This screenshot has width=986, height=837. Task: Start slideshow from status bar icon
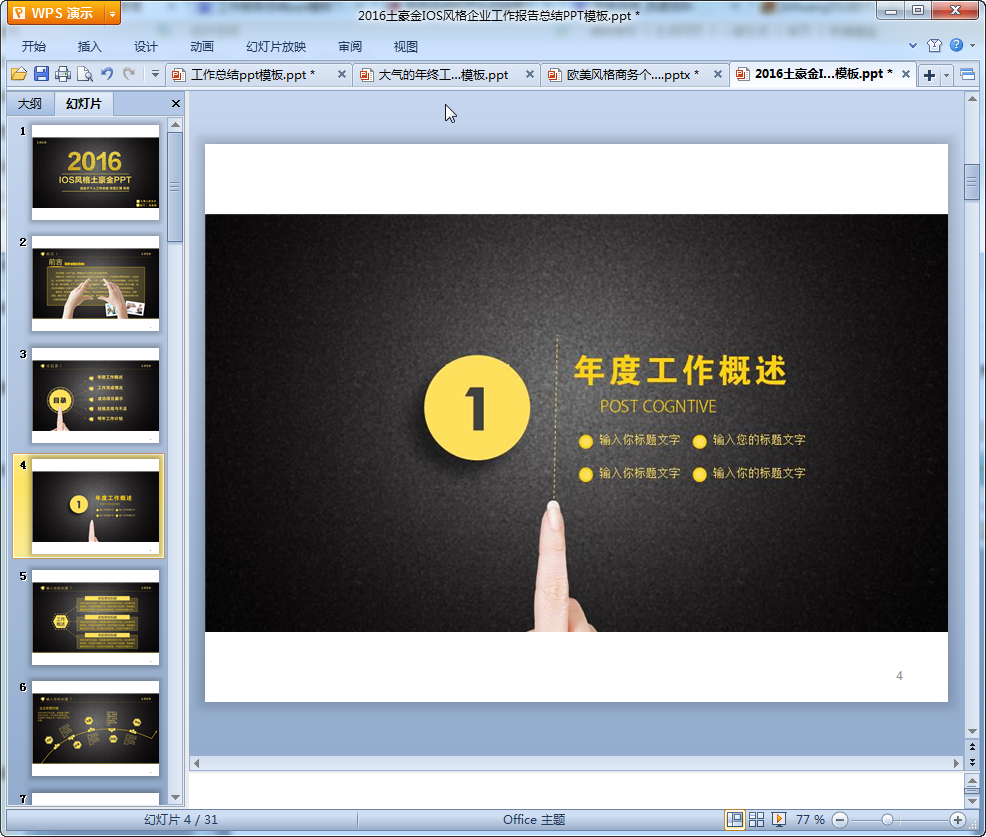pos(778,819)
